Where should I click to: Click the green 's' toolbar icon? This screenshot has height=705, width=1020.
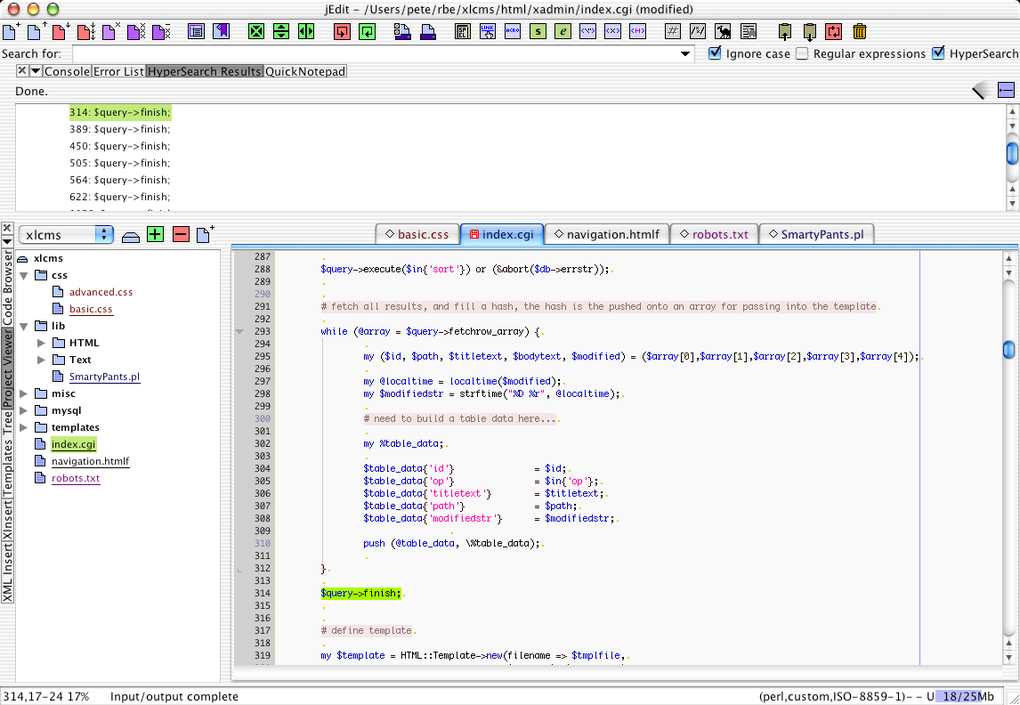pos(539,32)
